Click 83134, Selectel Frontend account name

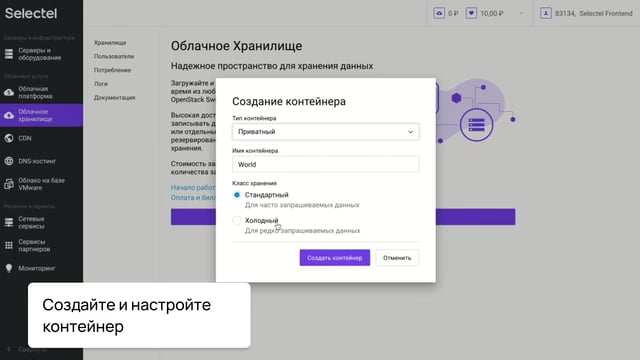[593, 13]
